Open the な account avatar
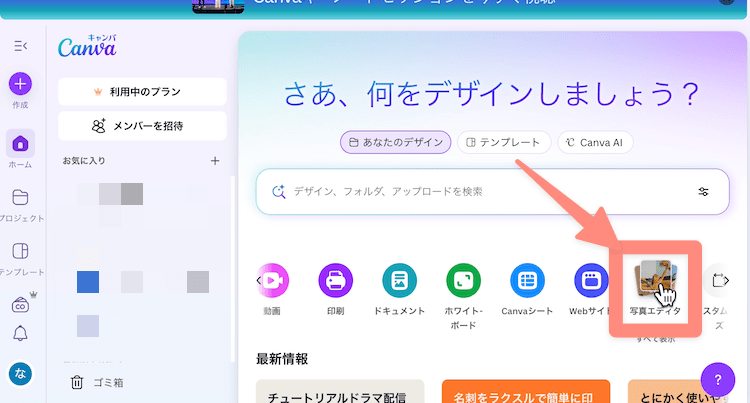 tap(20, 374)
